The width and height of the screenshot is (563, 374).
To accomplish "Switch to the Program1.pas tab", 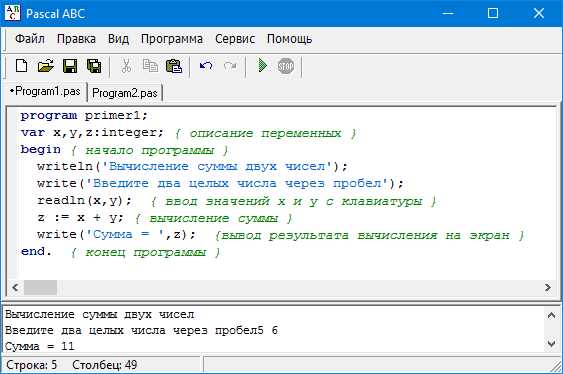I will tap(46, 92).
